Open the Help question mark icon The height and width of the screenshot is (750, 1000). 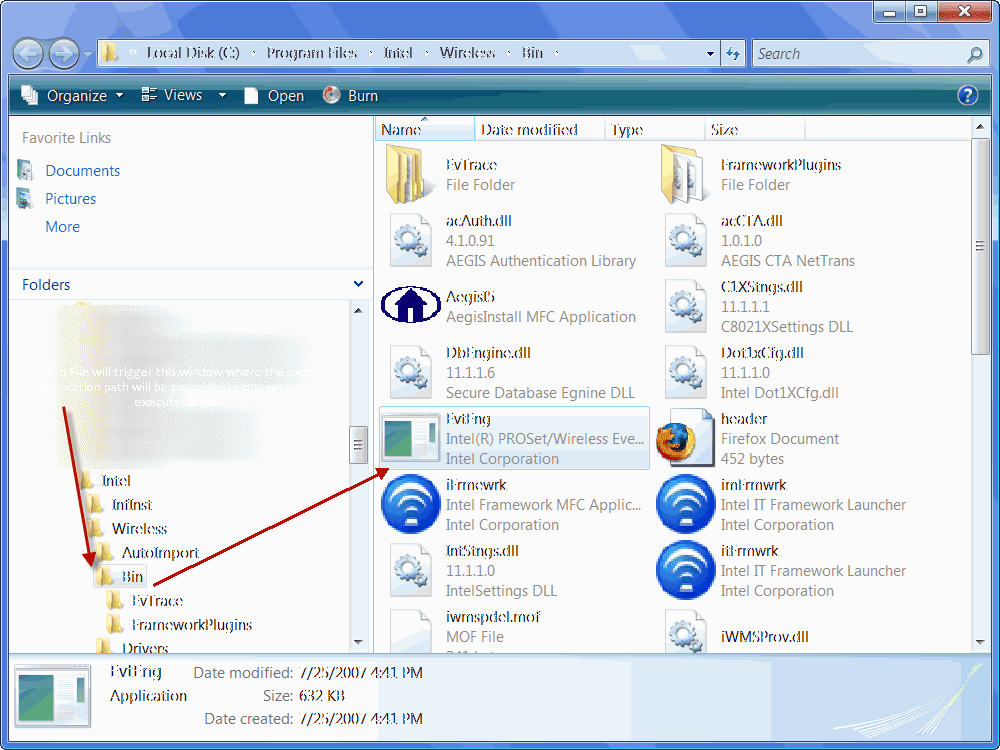967,95
